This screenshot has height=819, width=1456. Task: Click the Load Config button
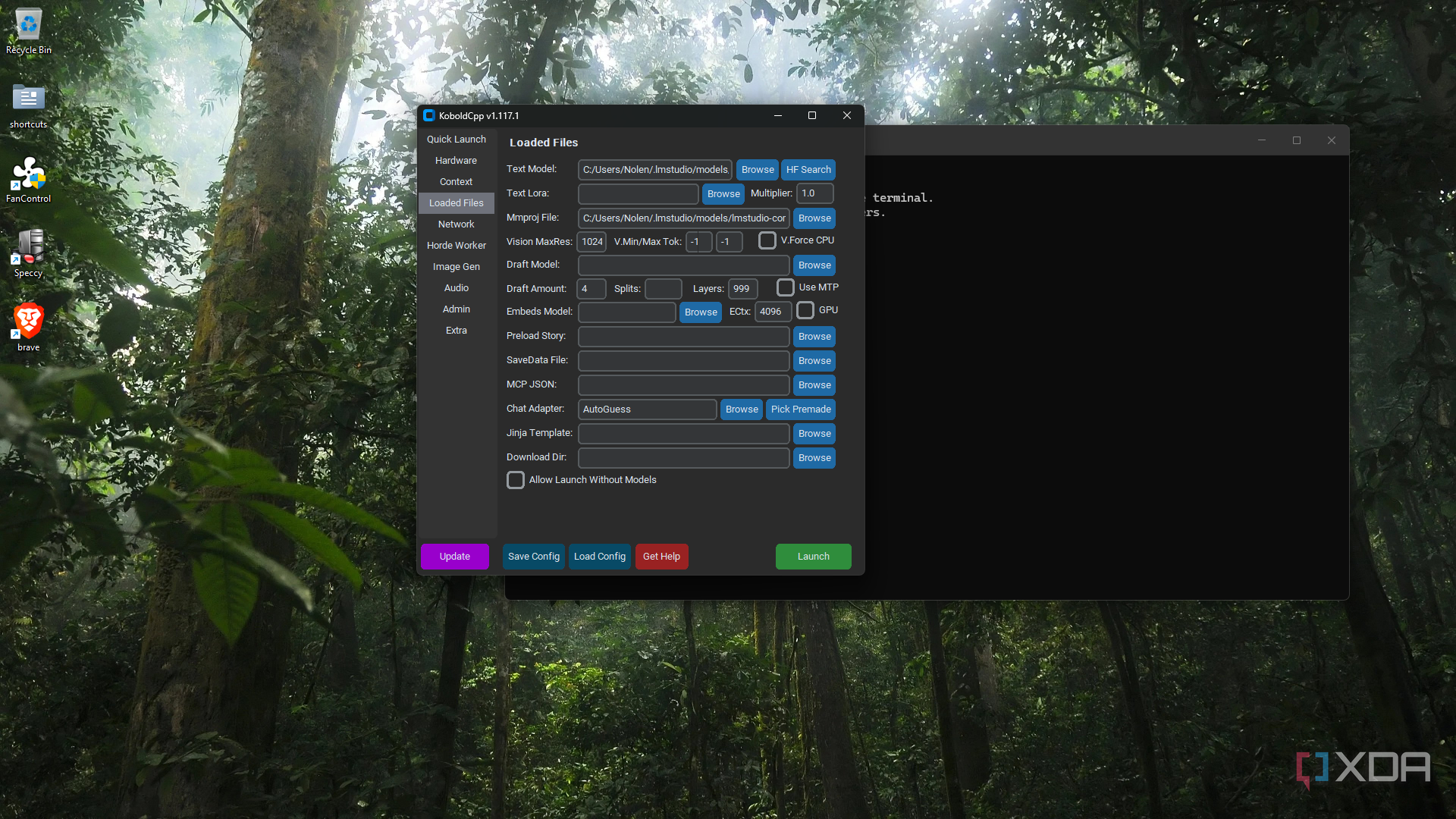click(600, 557)
